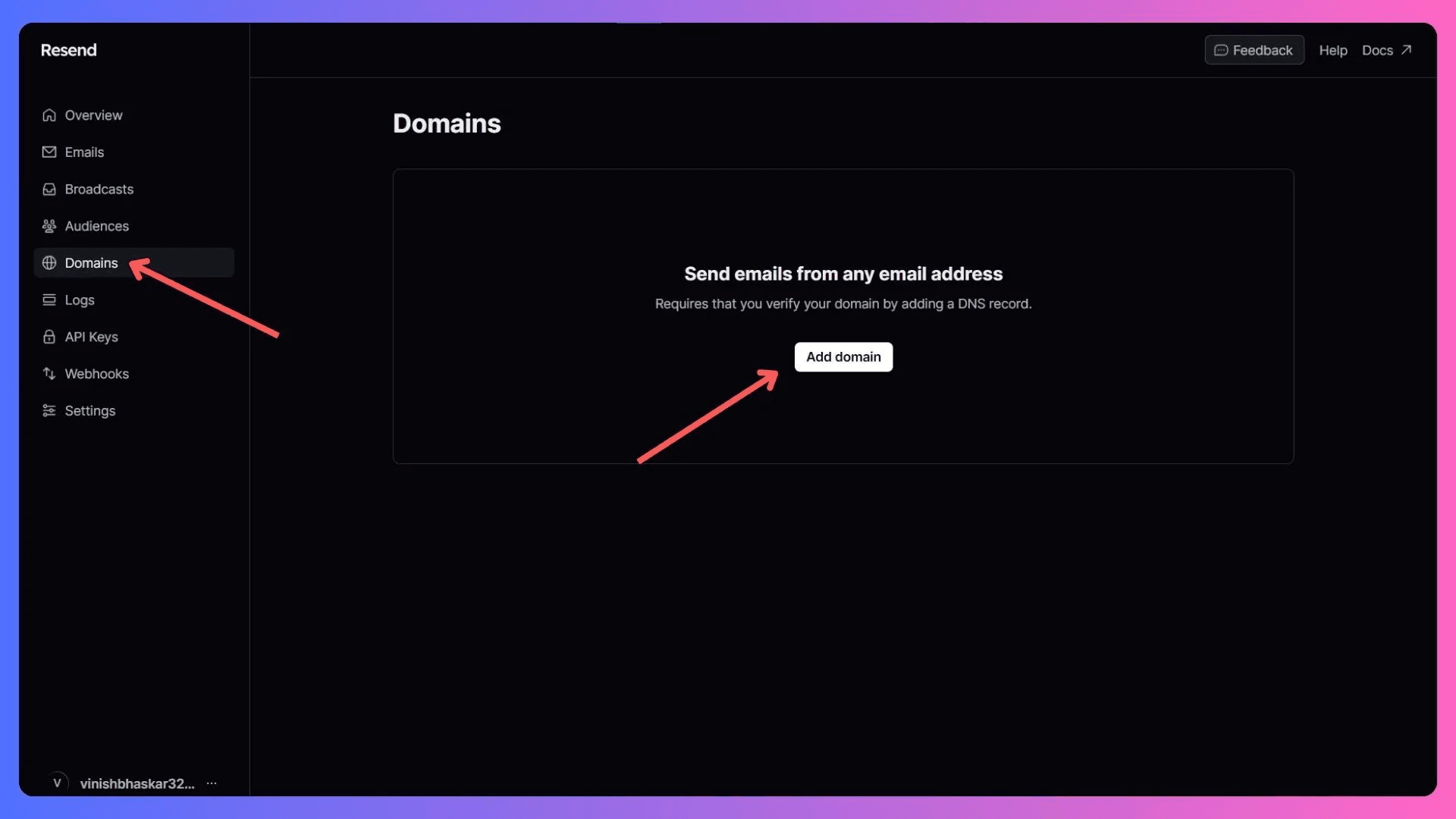1456x819 pixels.
Task: Toggle Audiences navigation item
Action: 97,225
